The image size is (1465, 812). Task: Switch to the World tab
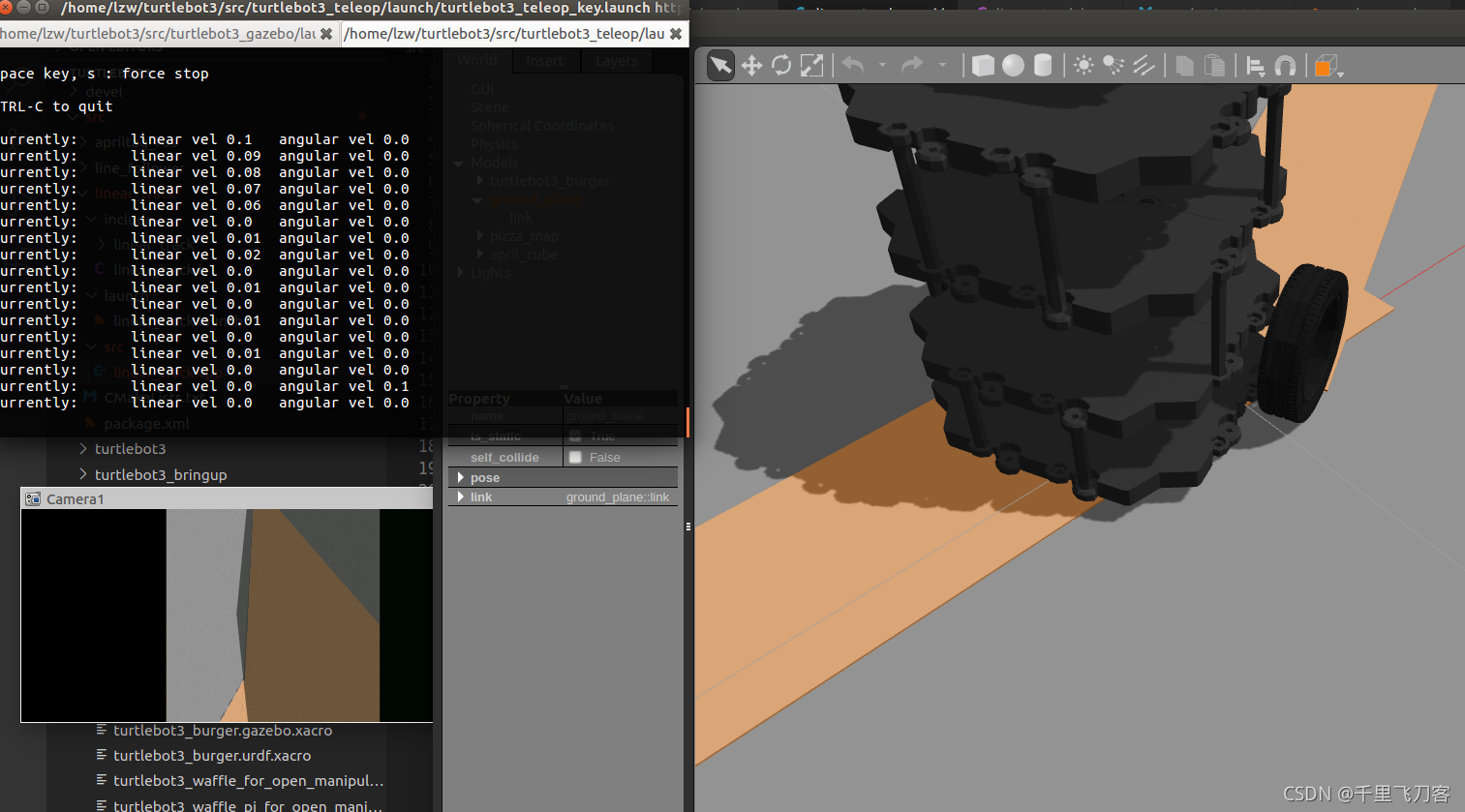tap(477, 60)
